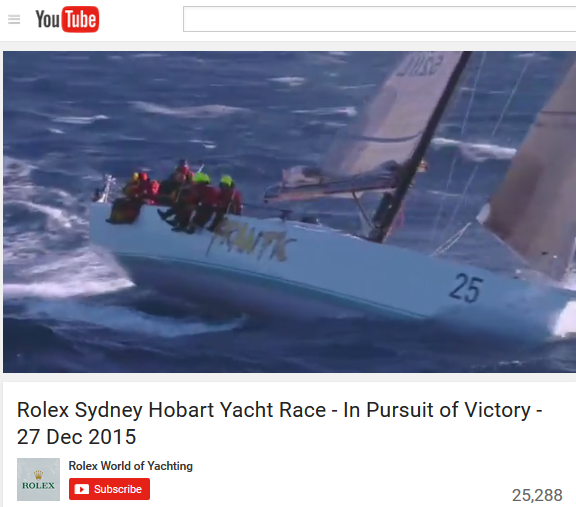Screen dimensions: 576x507
Task: Click the play icon inside Subscribe button
Action: tap(82, 489)
